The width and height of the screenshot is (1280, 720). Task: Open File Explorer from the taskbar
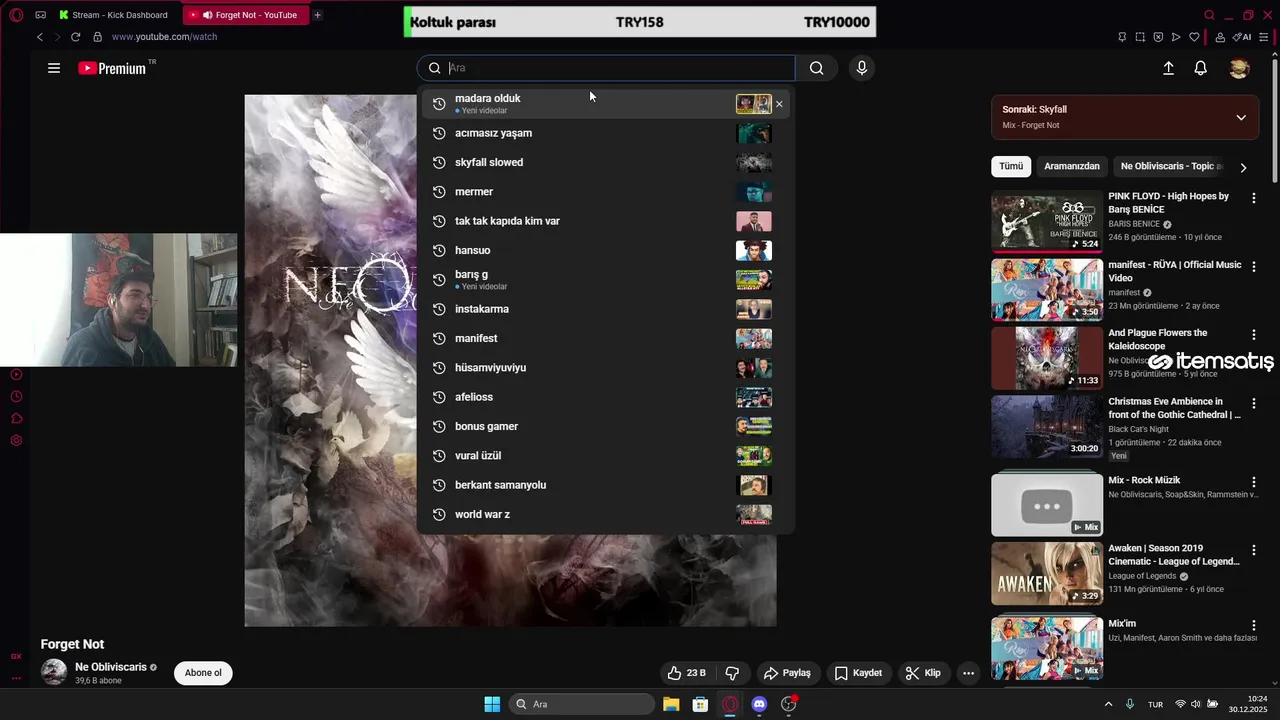click(x=671, y=704)
